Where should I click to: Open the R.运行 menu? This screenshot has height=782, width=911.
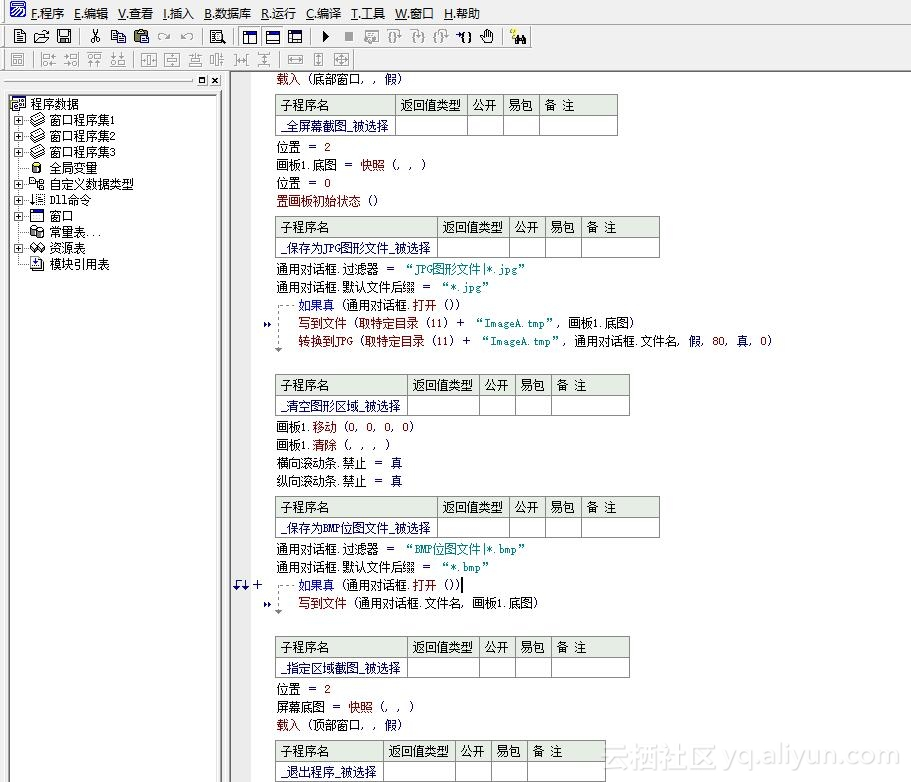278,13
